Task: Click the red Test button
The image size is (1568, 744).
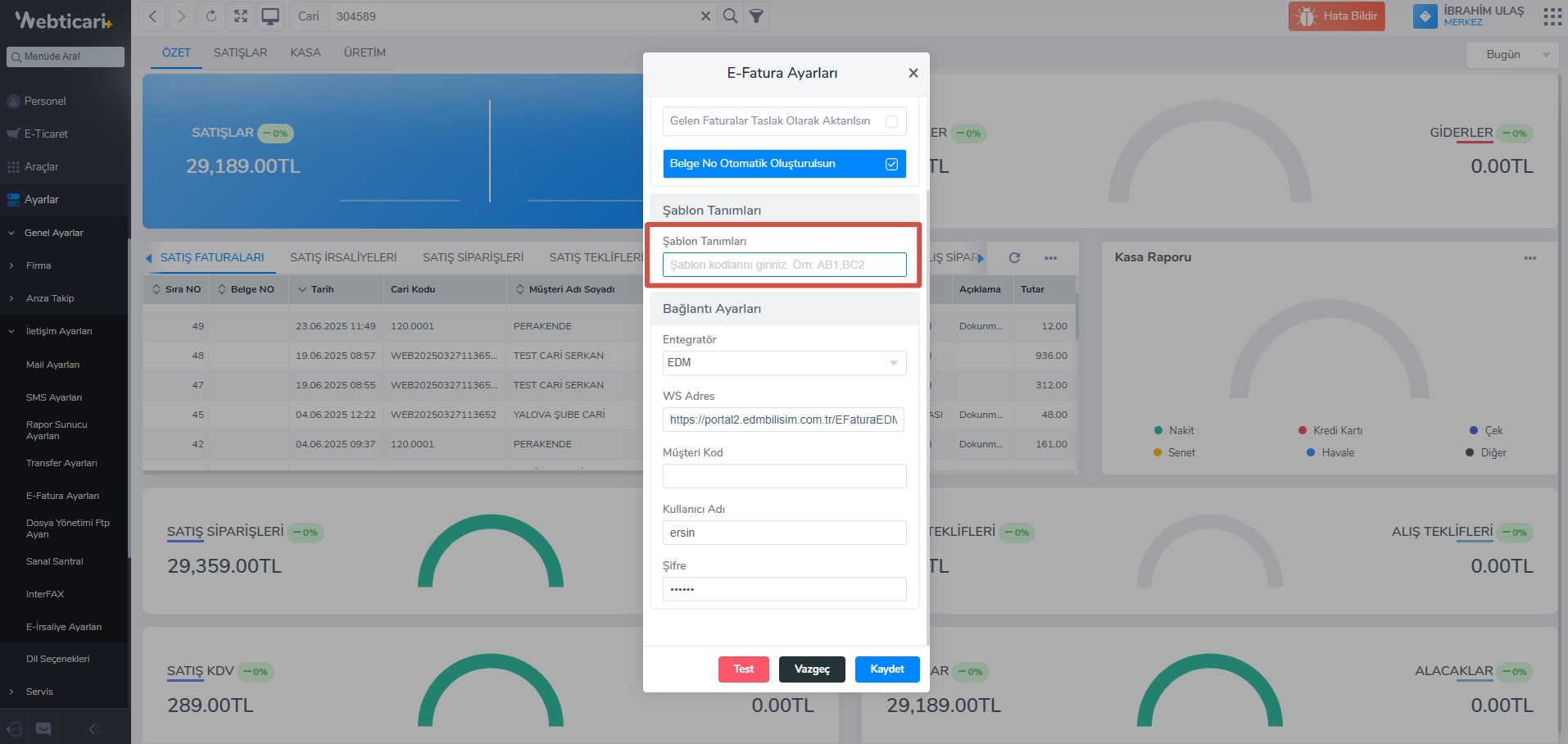Action: coord(743,669)
